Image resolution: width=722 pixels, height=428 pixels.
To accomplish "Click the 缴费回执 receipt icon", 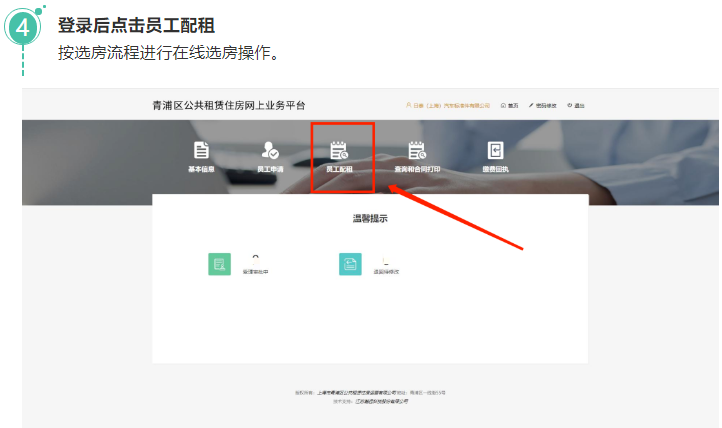I will (x=495, y=151).
